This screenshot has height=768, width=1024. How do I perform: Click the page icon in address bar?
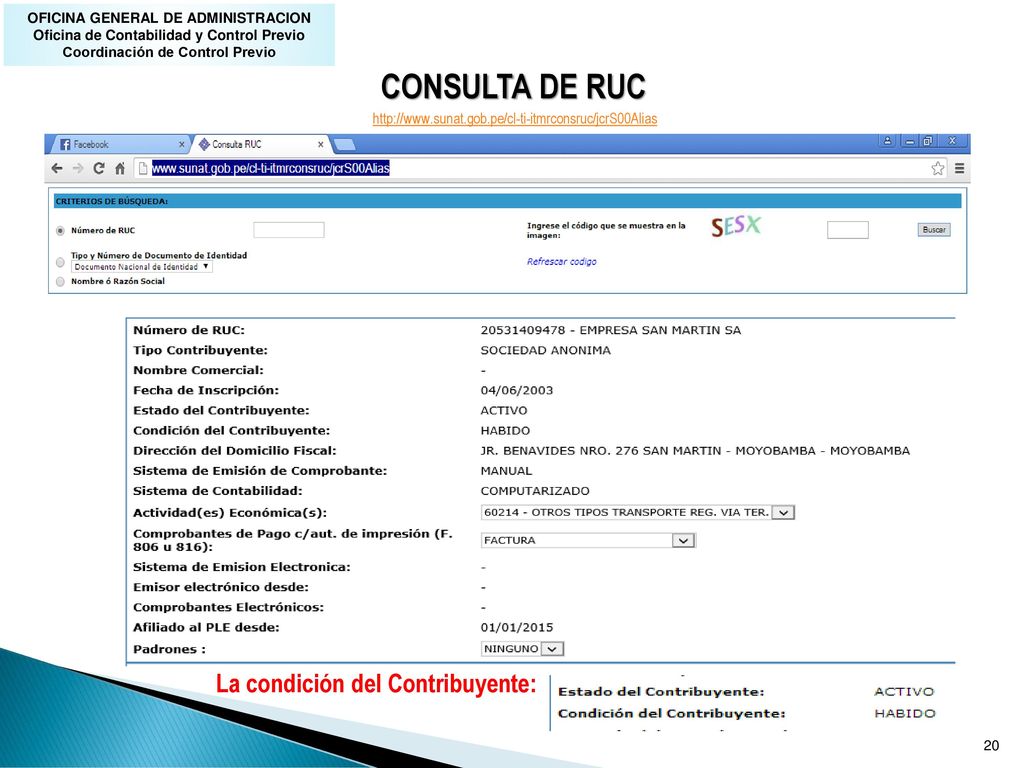click(x=142, y=168)
